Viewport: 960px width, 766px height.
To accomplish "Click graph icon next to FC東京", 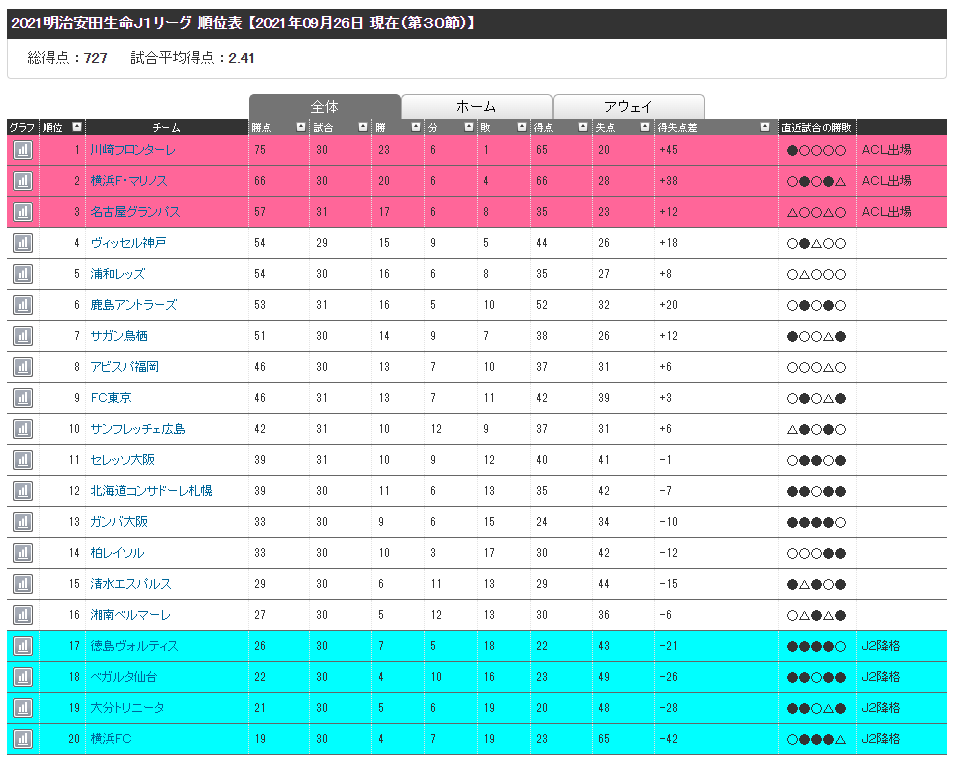I will [x=23, y=398].
